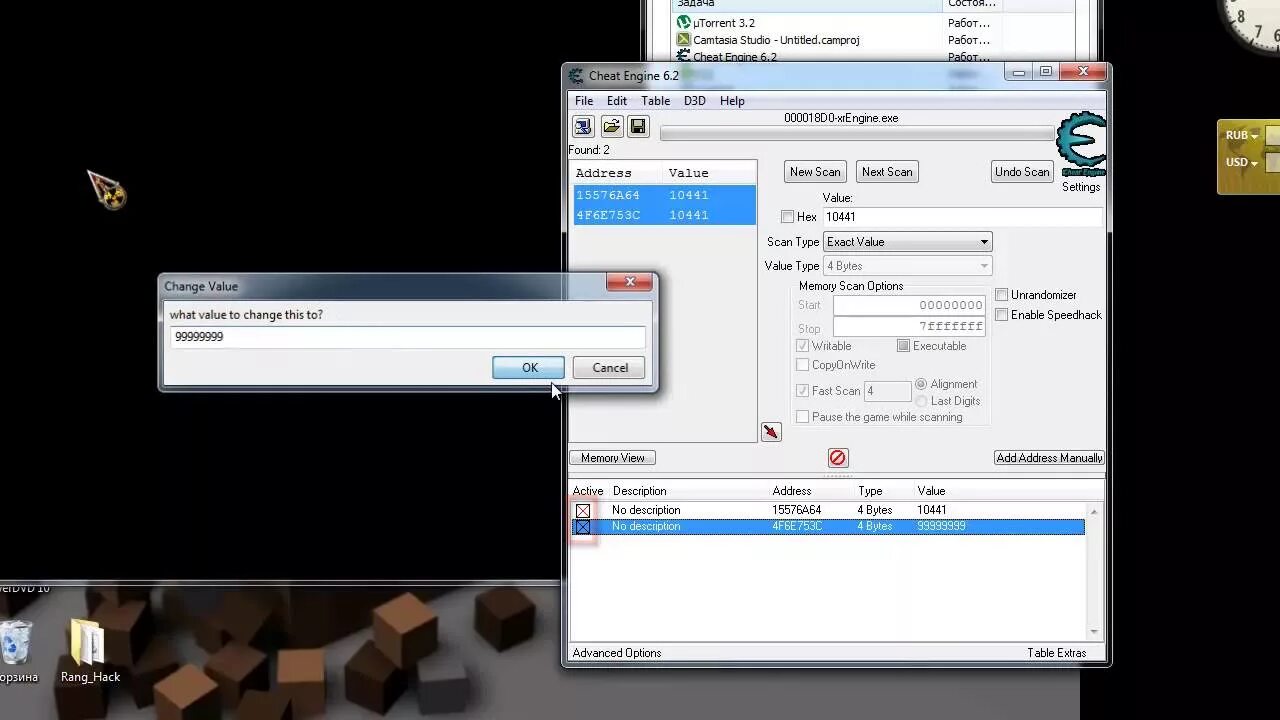This screenshot has width=1280, height=720.
Task: Toggle the CopyOnWrite checkbox
Action: pyautogui.click(x=802, y=365)
